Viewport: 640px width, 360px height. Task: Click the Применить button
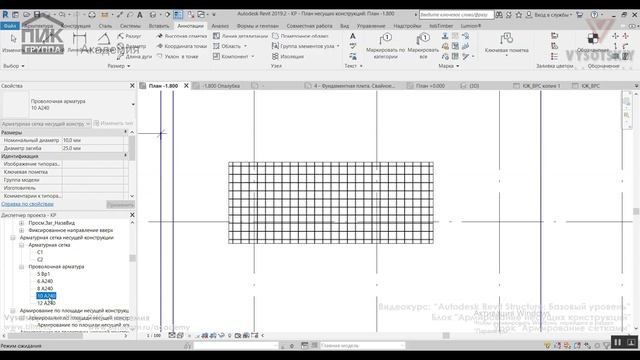pos(120,204)
